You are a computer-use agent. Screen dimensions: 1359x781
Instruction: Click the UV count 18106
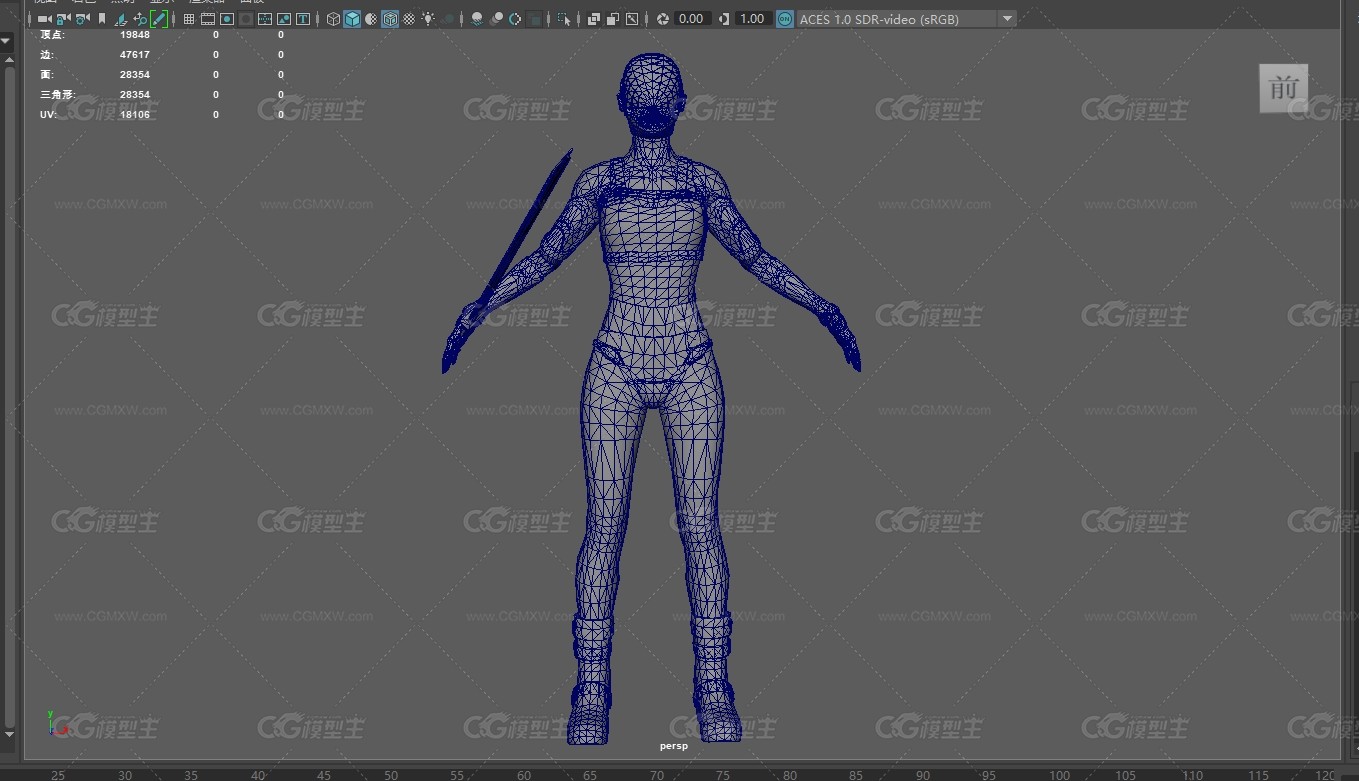click(x=135, y=114)
